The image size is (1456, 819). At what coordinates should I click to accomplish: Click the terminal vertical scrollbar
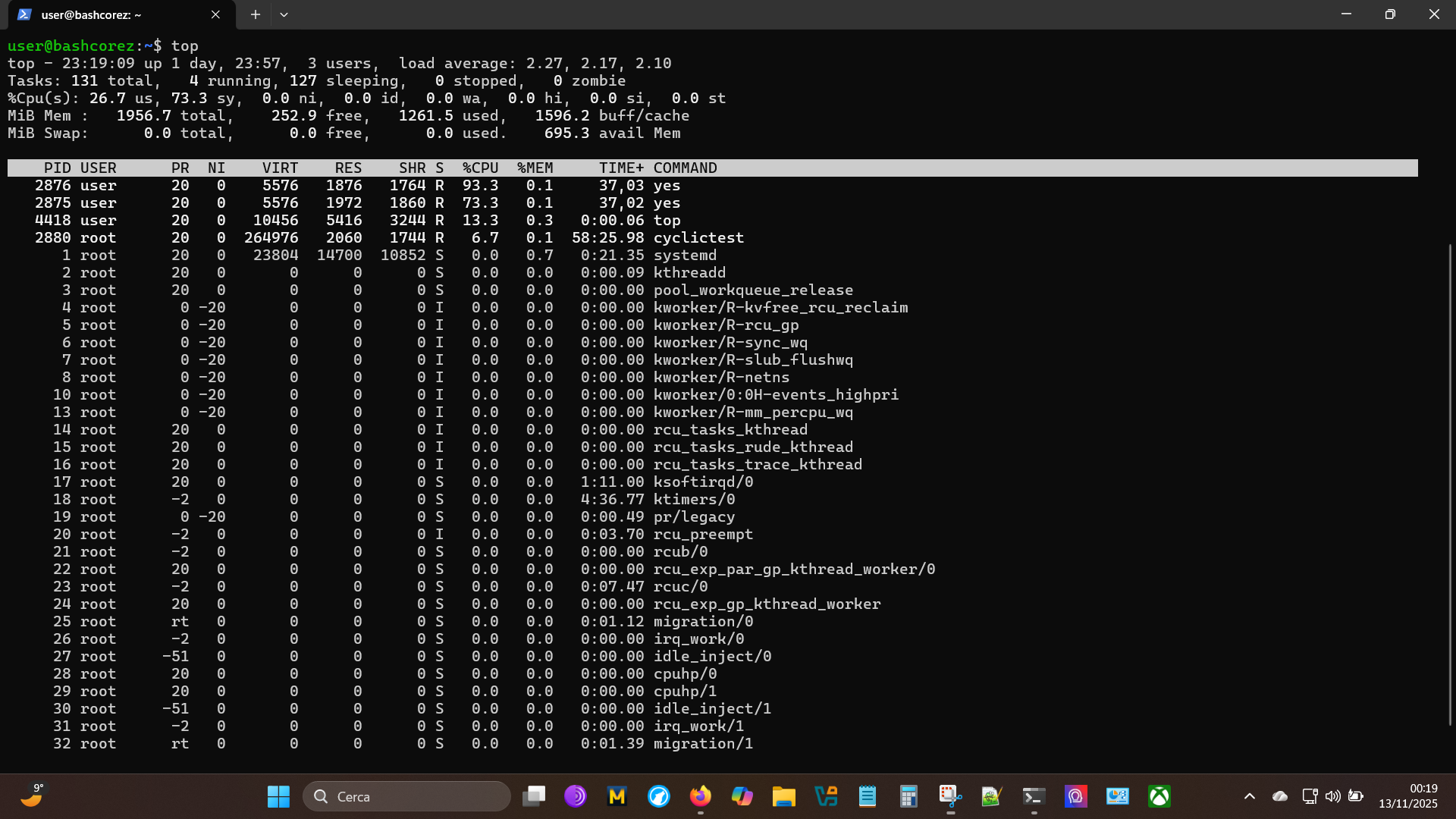pos(1449,485)
